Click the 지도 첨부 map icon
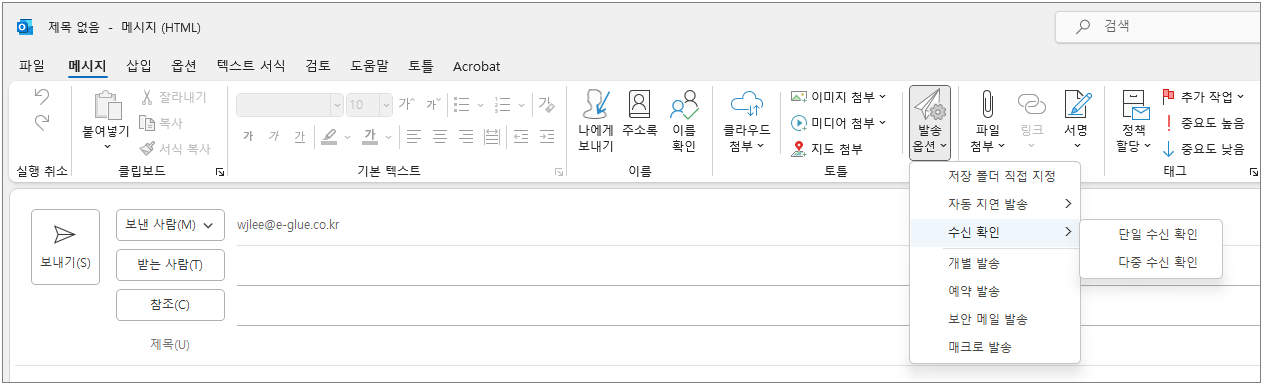1263x385 pixels. (x=798, y=149)
